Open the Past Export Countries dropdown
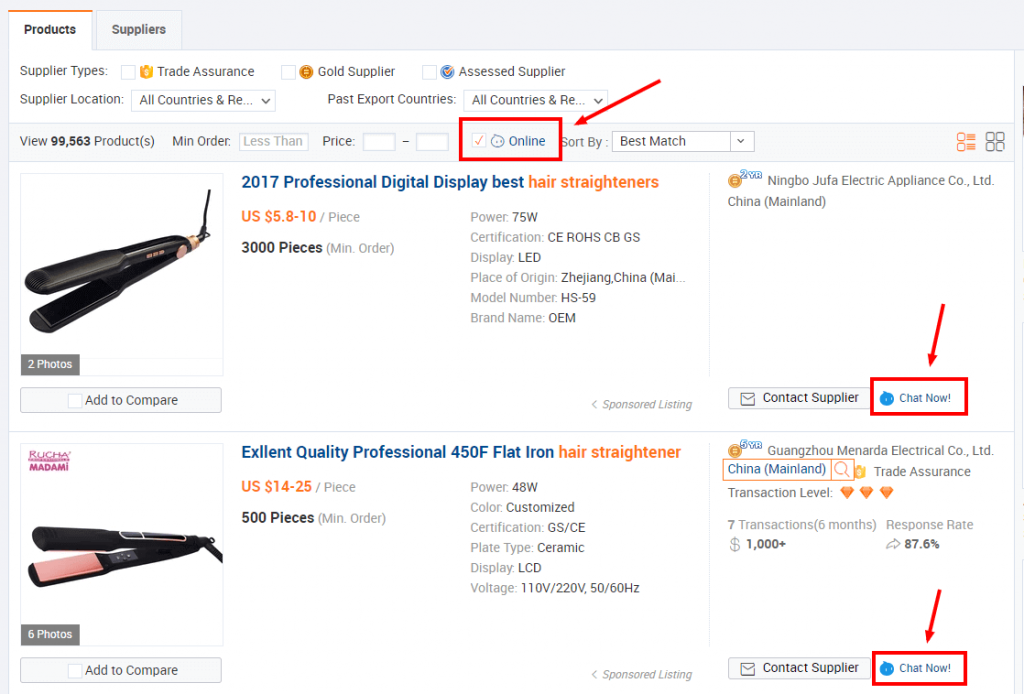The height and width of the screenshot is (694, 1024). click(536, 100)
